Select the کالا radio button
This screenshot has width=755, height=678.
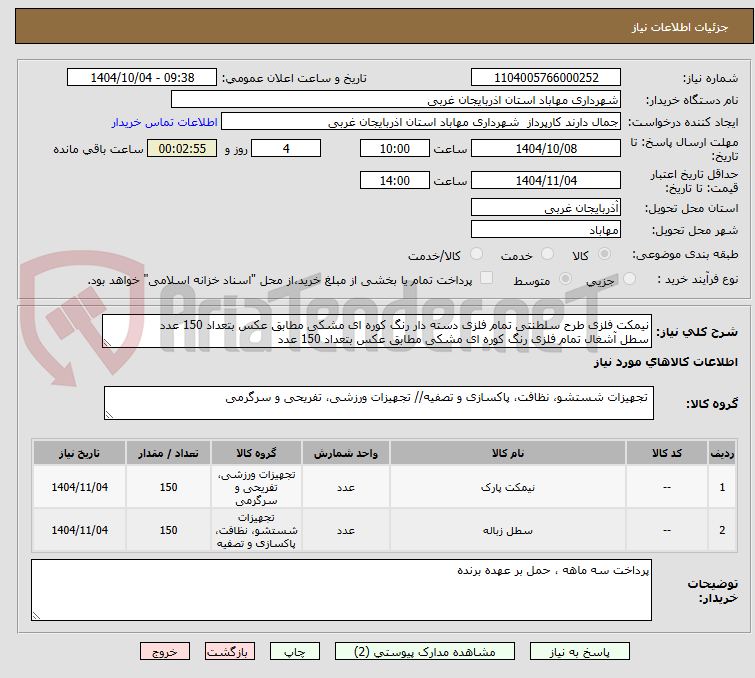[604, 254]
